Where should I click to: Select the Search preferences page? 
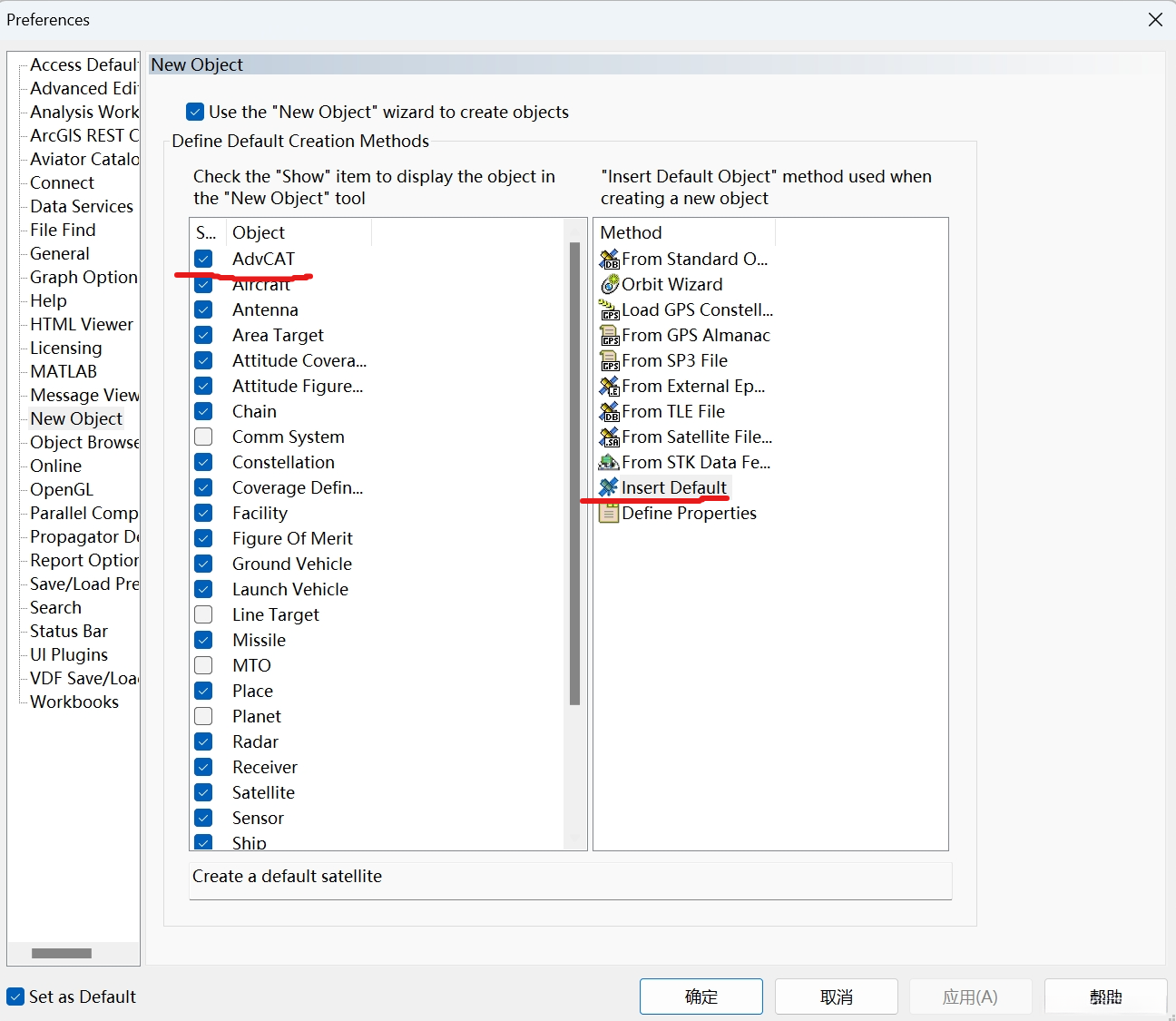56,607
